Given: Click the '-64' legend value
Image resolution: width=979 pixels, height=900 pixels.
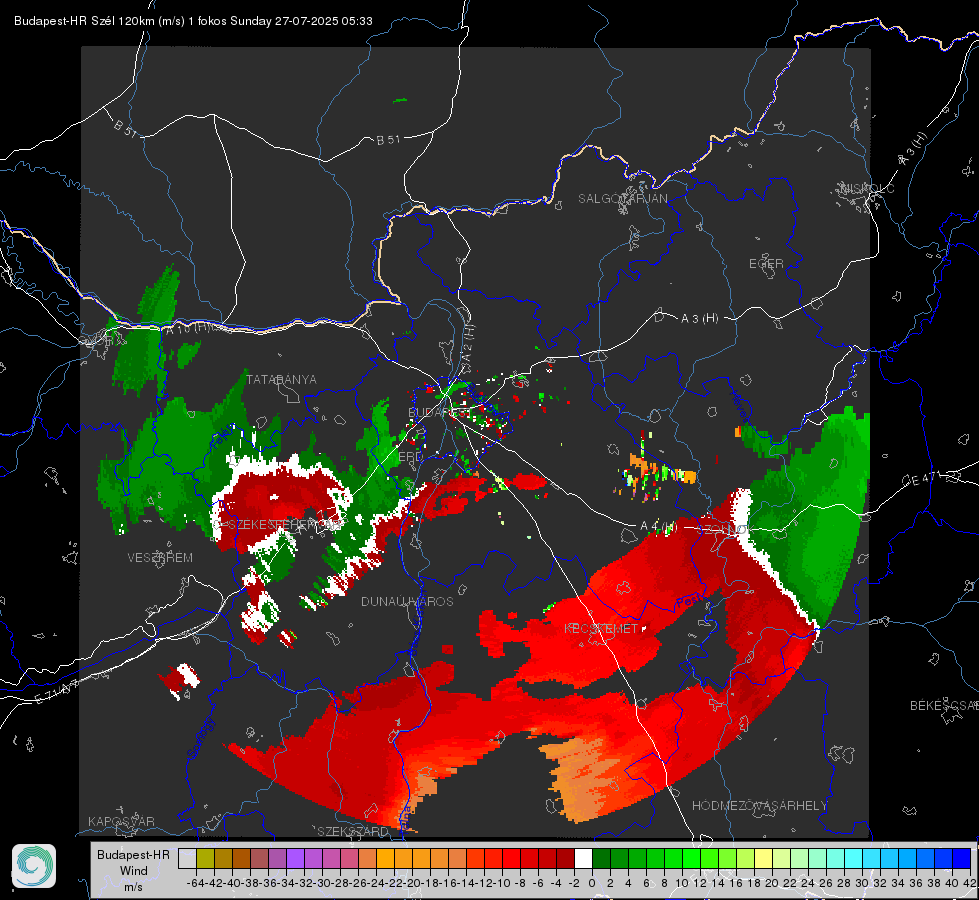Looking at the screenshot, I should [196, 883].
